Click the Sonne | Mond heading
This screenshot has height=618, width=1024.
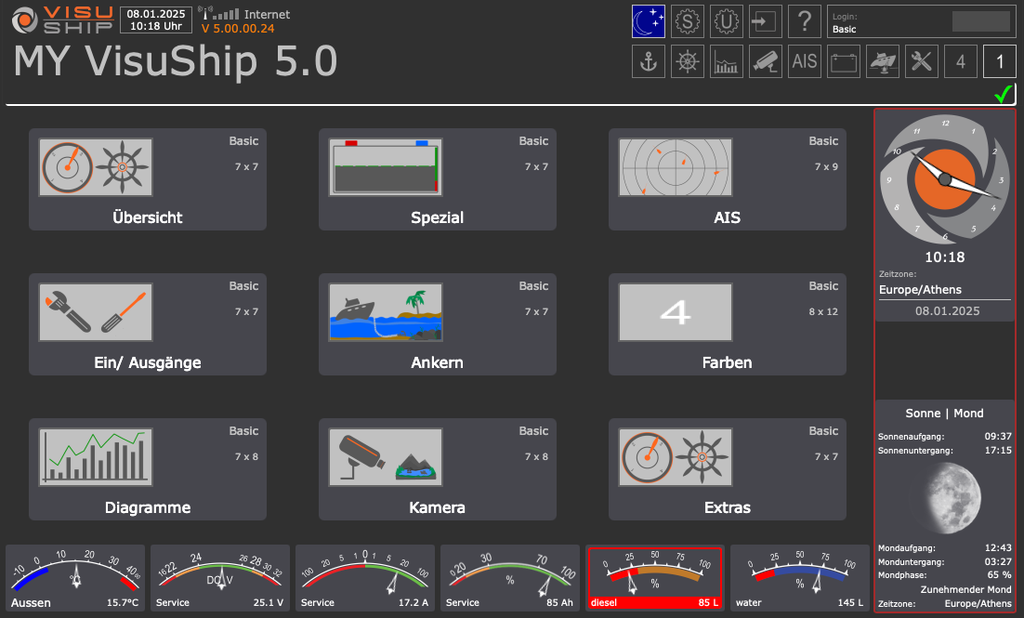(944, 413)
